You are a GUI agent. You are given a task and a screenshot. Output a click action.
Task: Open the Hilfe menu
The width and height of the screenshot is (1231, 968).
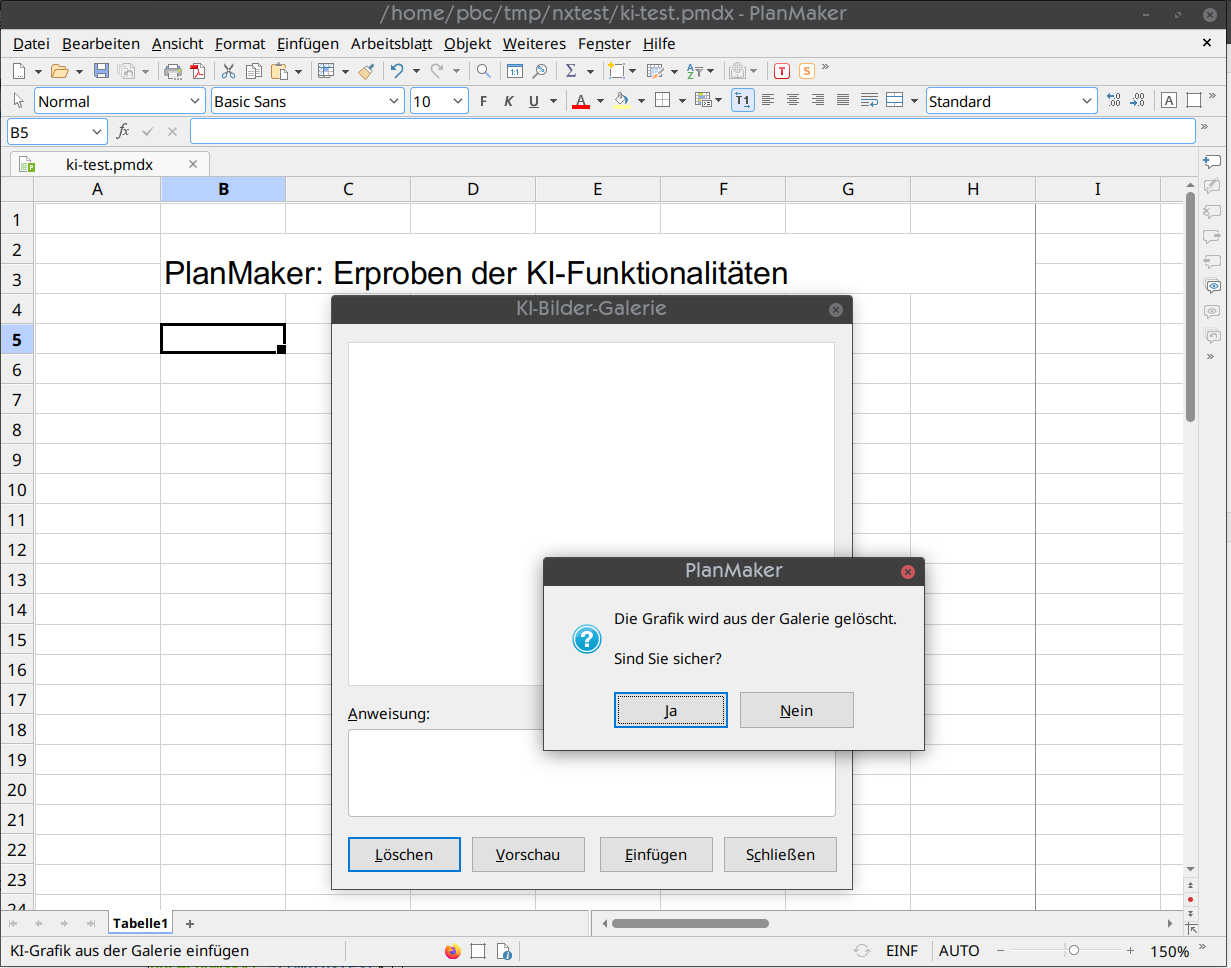click(x=659, y=43)
